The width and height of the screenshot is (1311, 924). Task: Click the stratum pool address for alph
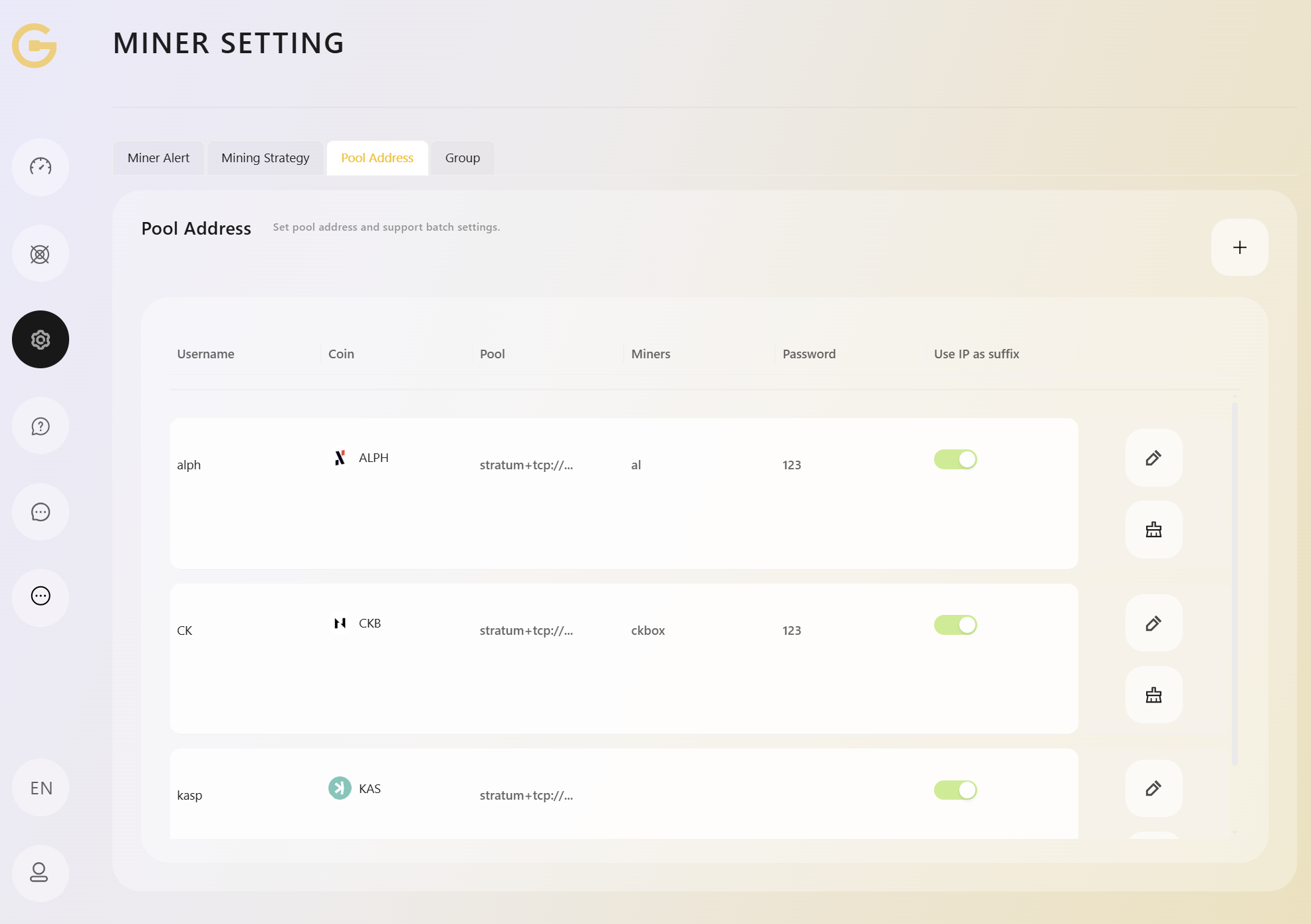tap(527, 465)
